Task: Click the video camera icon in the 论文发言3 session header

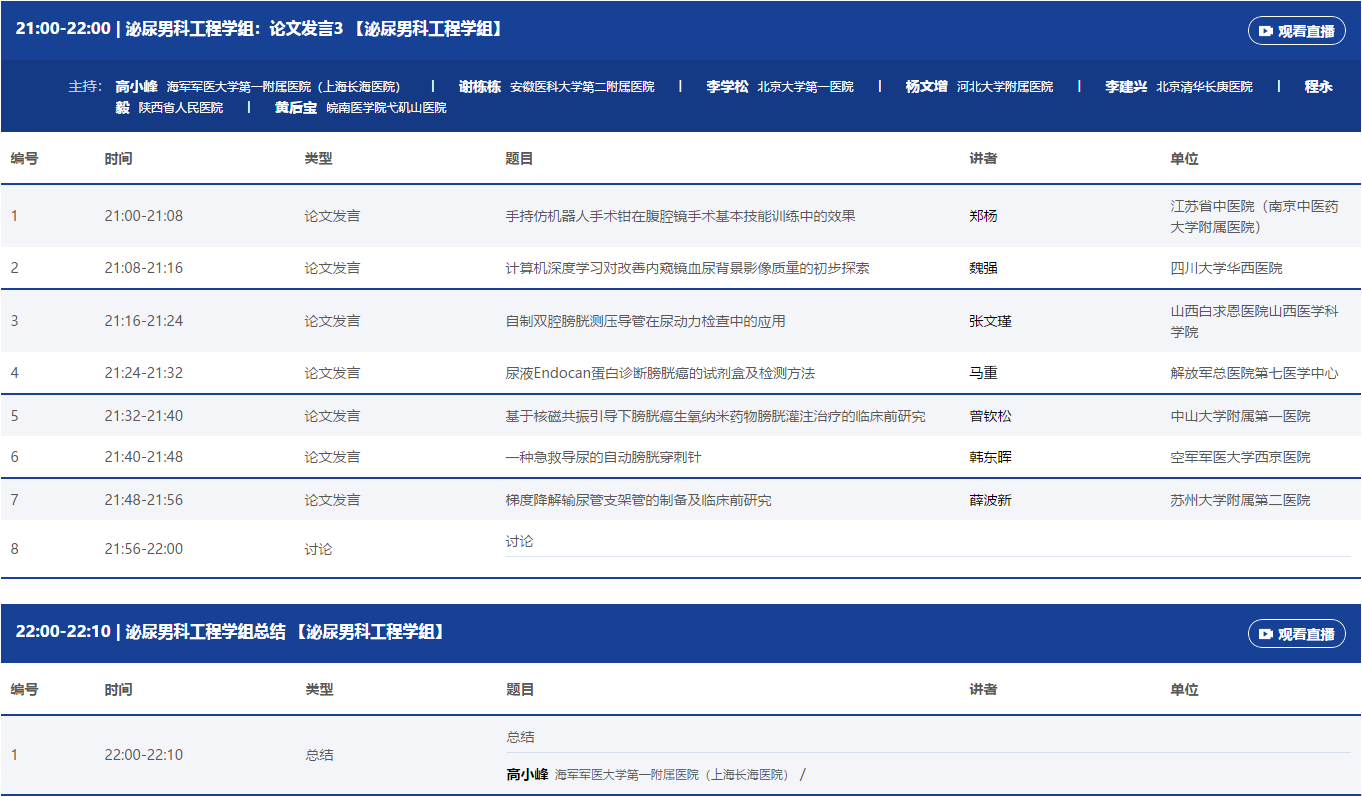Action: pyautogui.click(x=1265, y=31)
